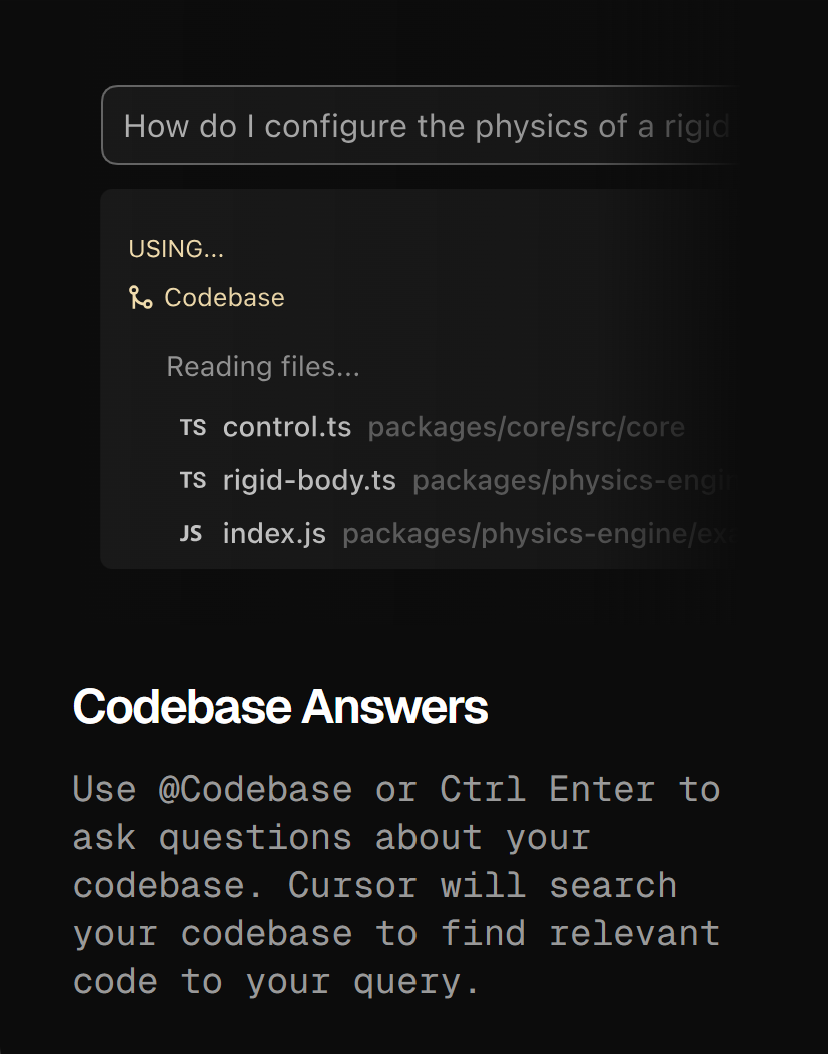
Task: Click the Codebase key icon
Action: coord(139,297)
